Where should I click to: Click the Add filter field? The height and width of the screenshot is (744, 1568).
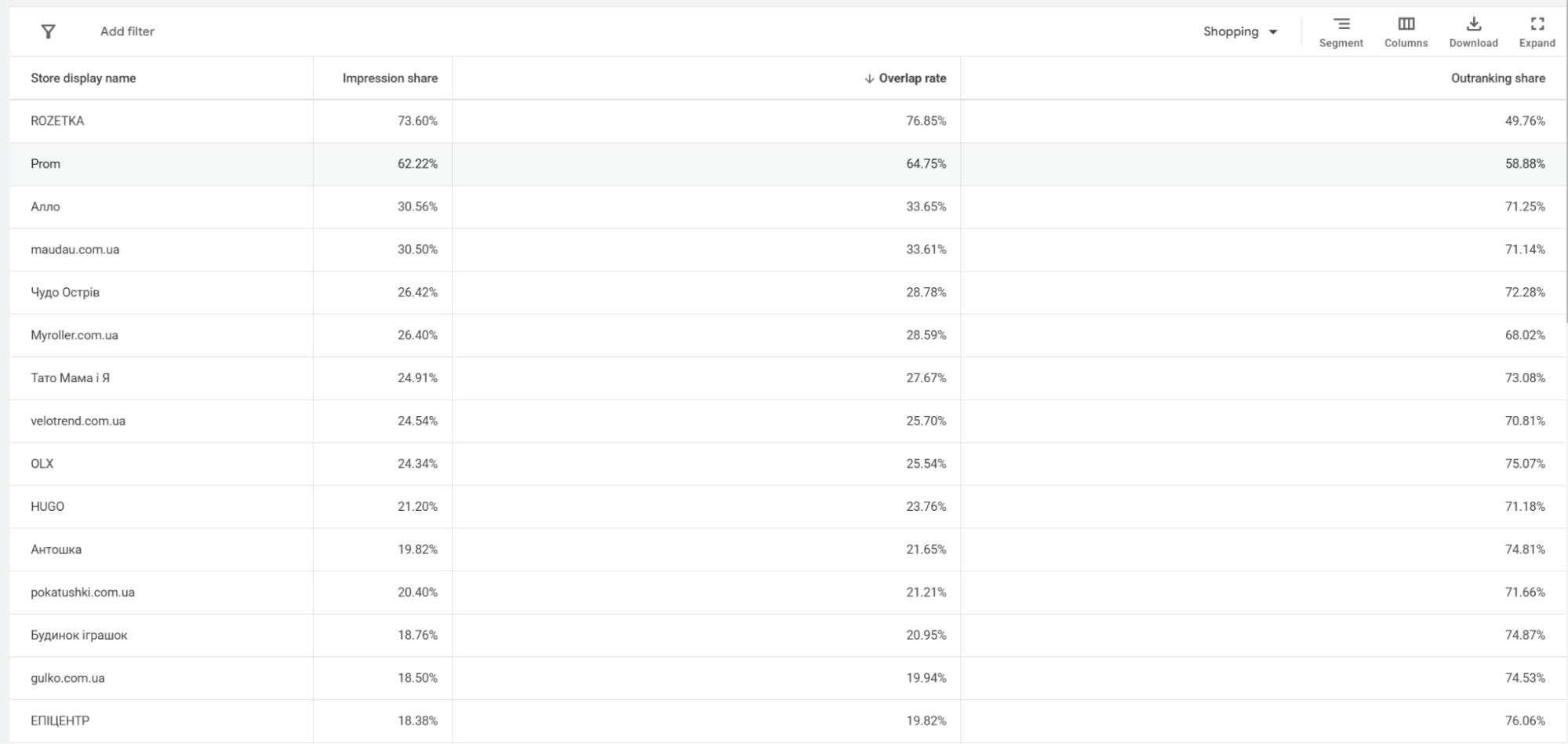coord(127,31)
